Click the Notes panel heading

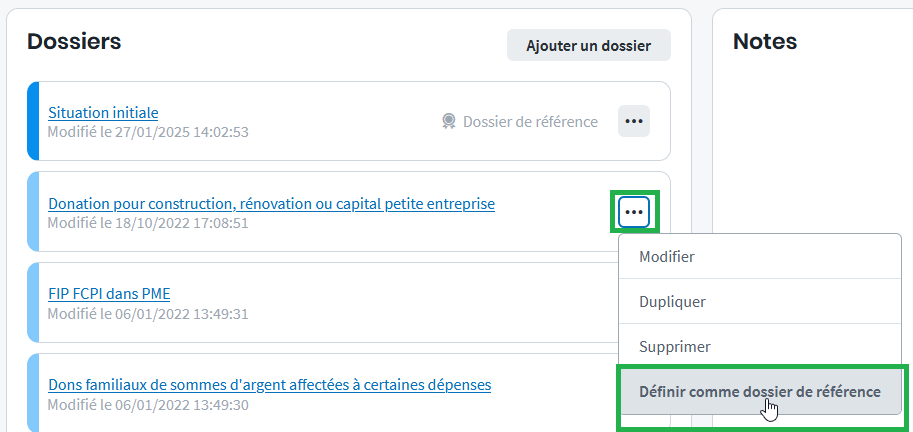765,41
